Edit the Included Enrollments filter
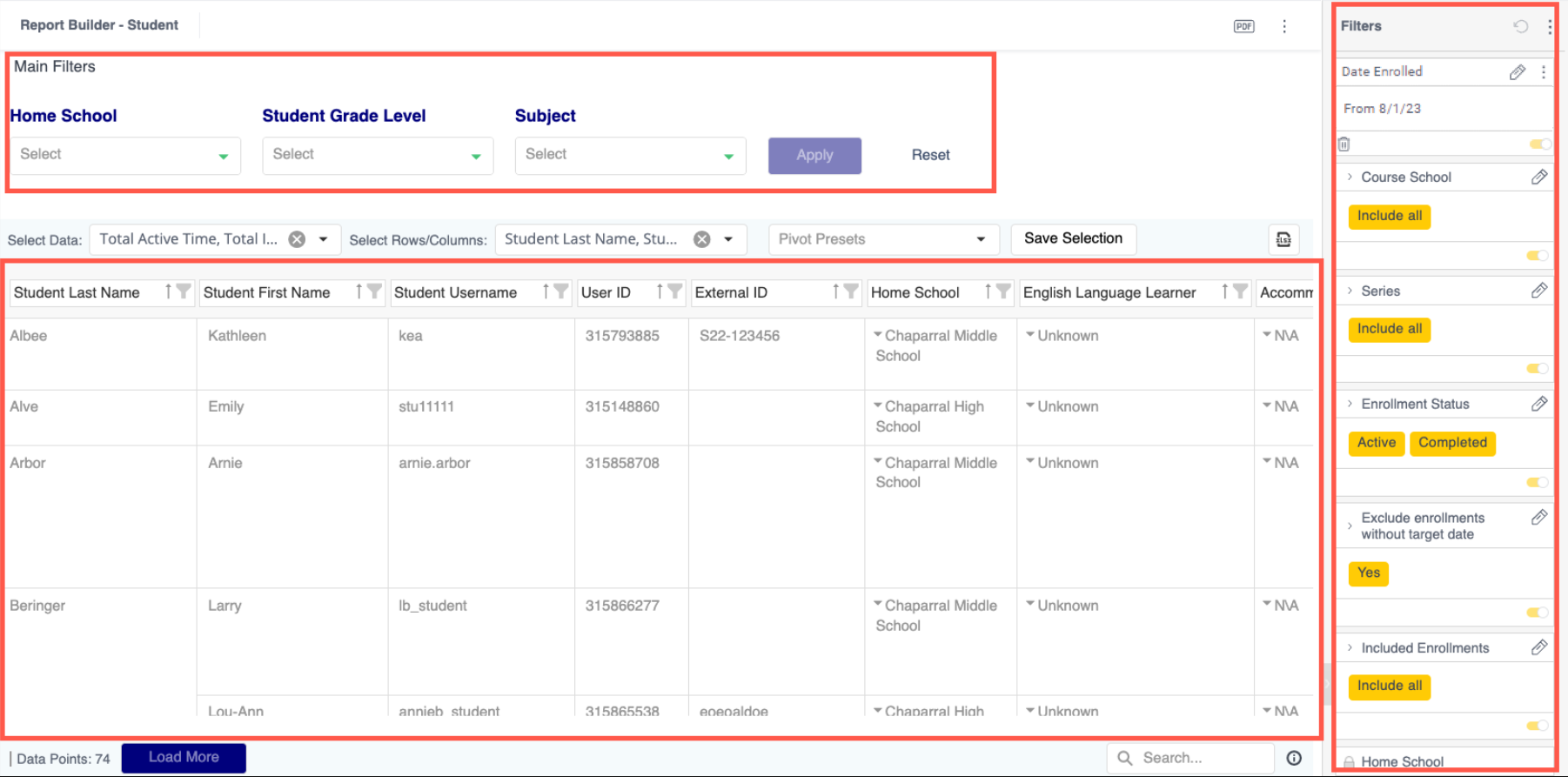Viewport: 1568px width, 777px height. (x=1539, y=647)
